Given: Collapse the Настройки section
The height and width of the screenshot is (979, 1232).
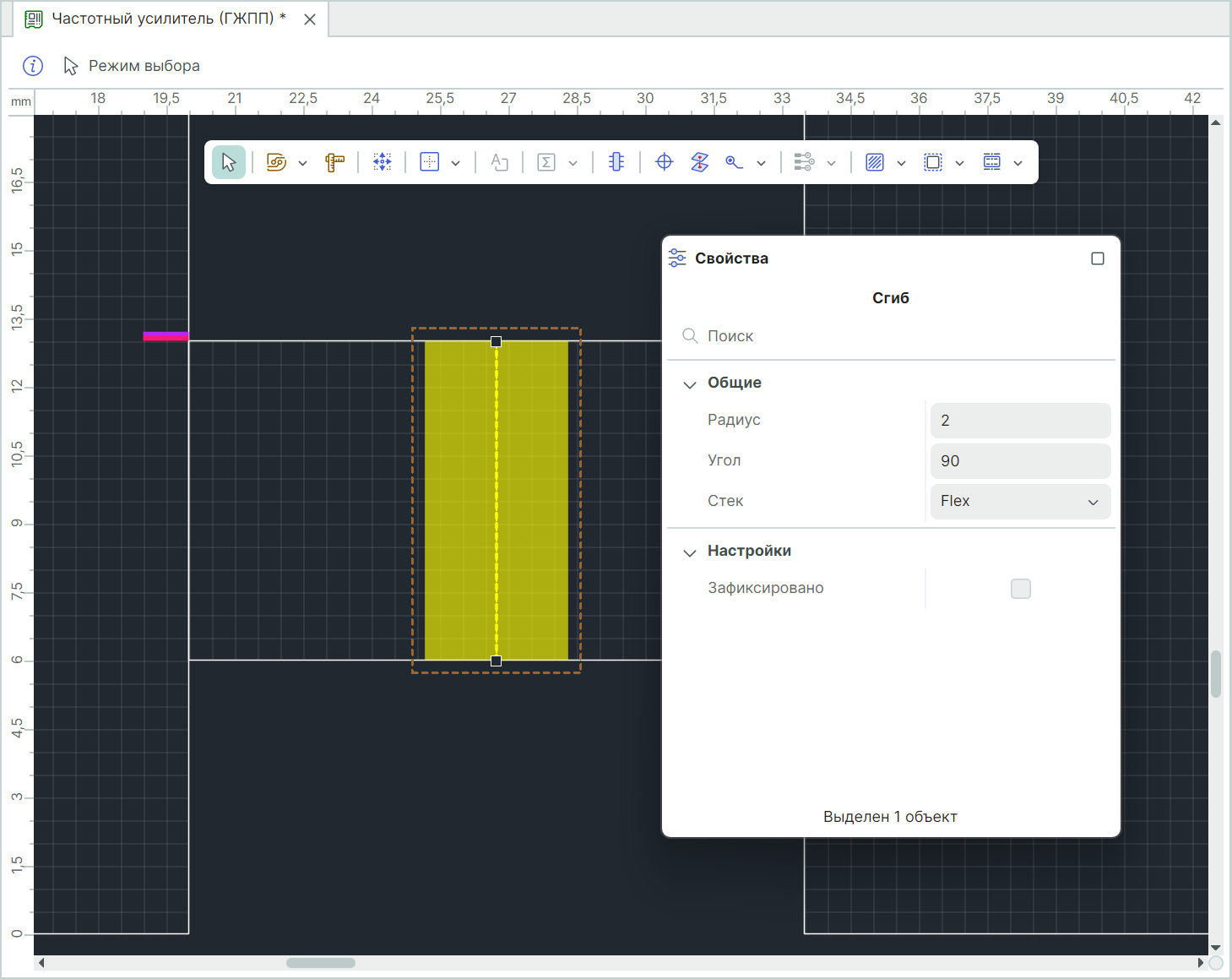Looking at the screenshot, I should click(690, 552).
